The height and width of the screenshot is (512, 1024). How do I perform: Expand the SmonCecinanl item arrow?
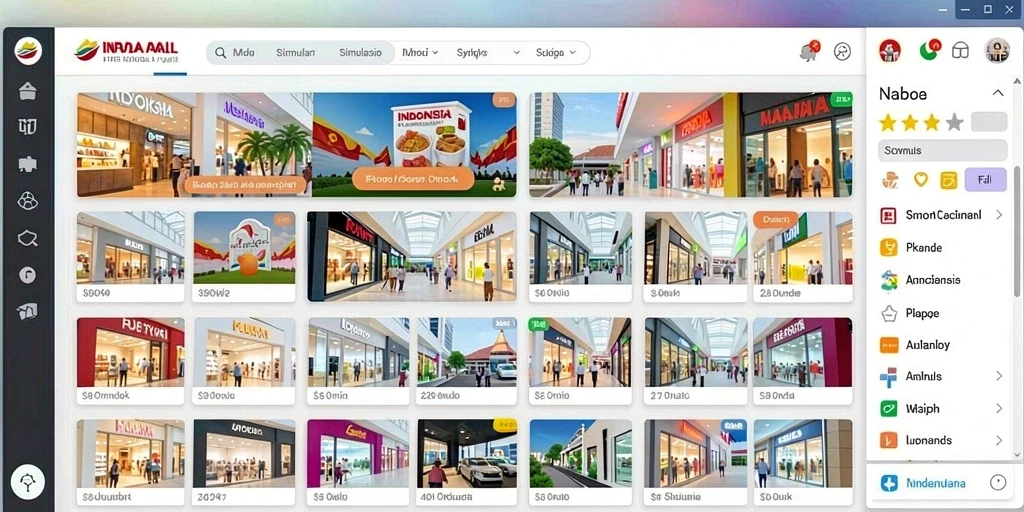coord(999,214)
